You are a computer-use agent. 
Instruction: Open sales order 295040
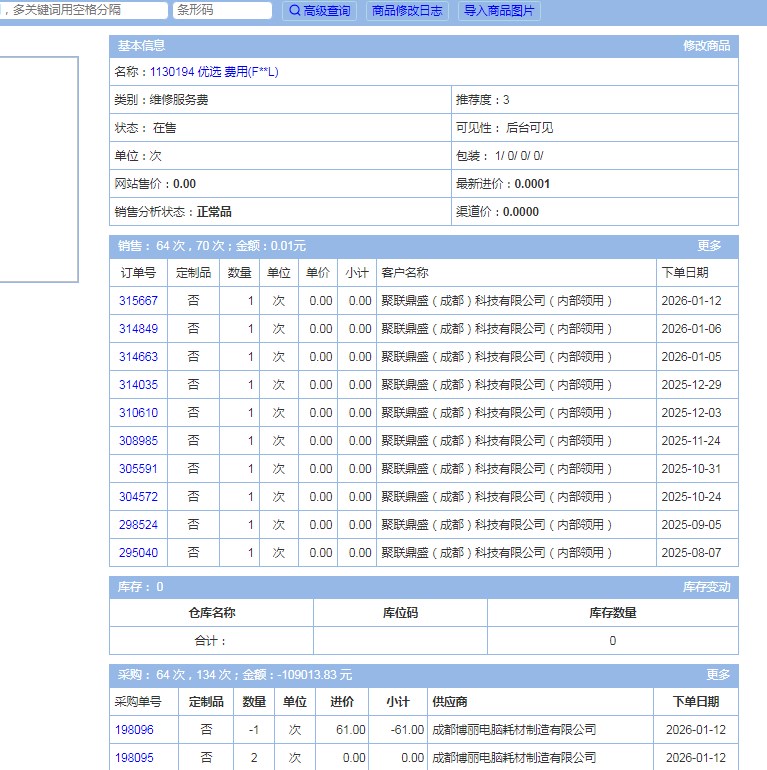coord(138,553)
